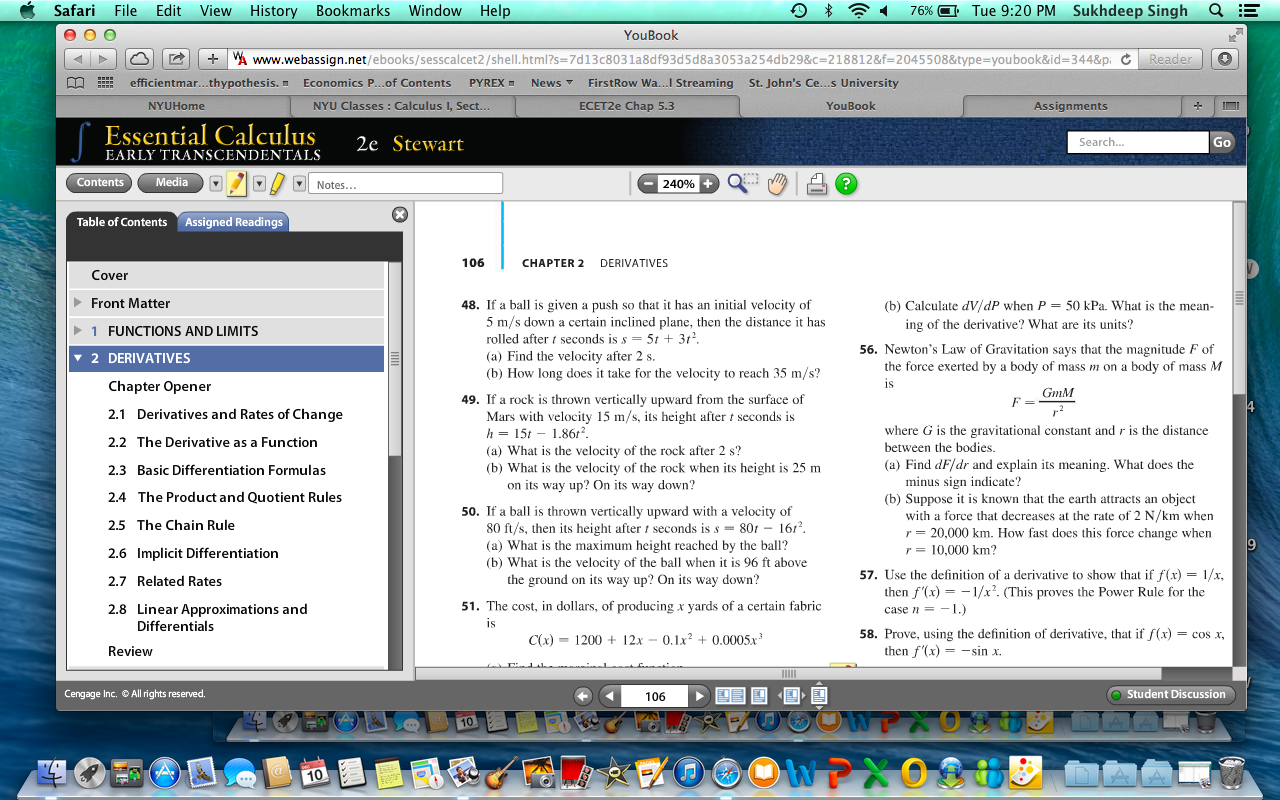Screen dimensions: 1280x800
Task: Open the green help icon
Action: pyautogui.click(x=846, y=184)
